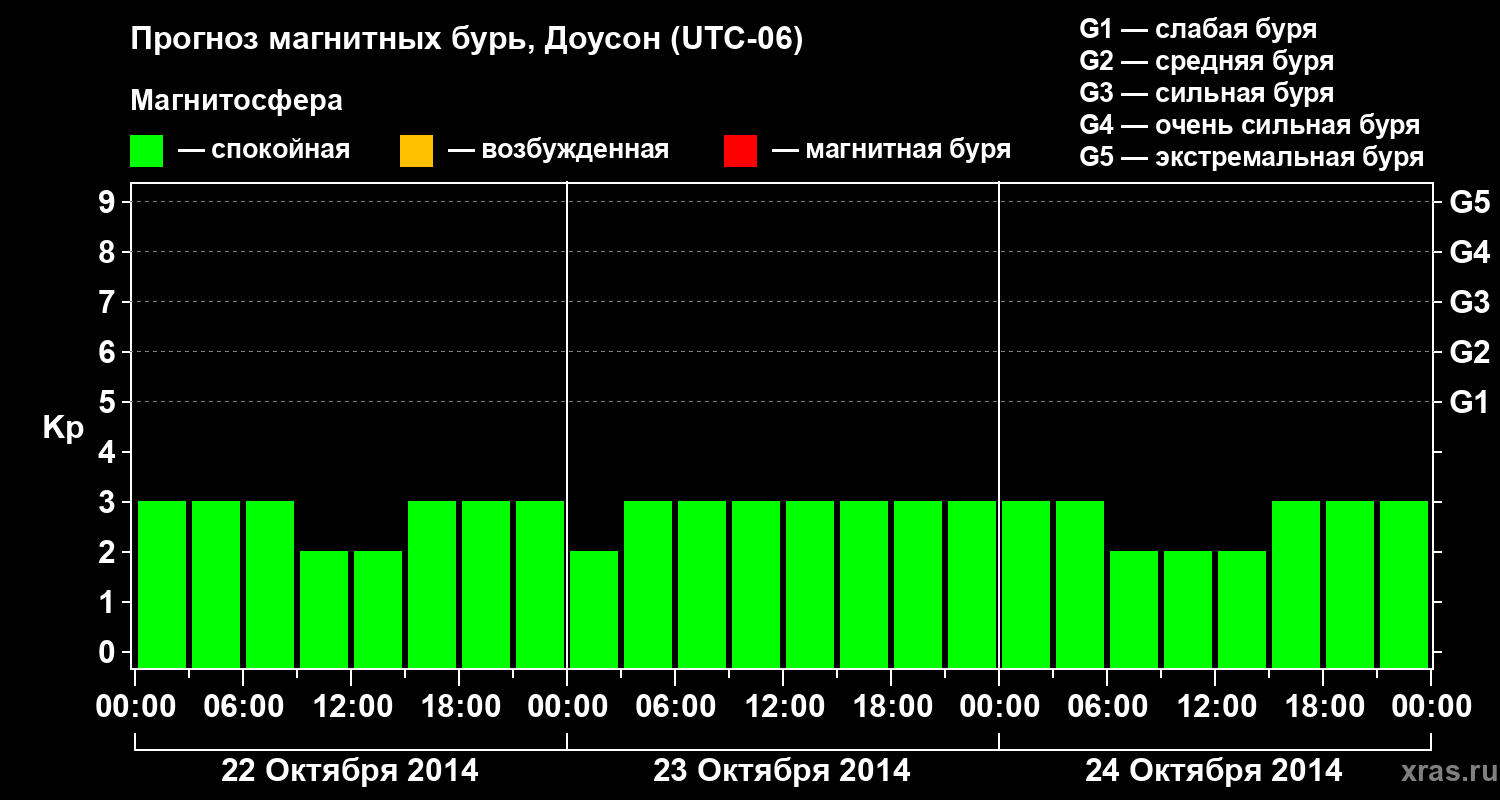Click the Kp axis value 5
The image size is (1500, 800).
pos(109,402)
